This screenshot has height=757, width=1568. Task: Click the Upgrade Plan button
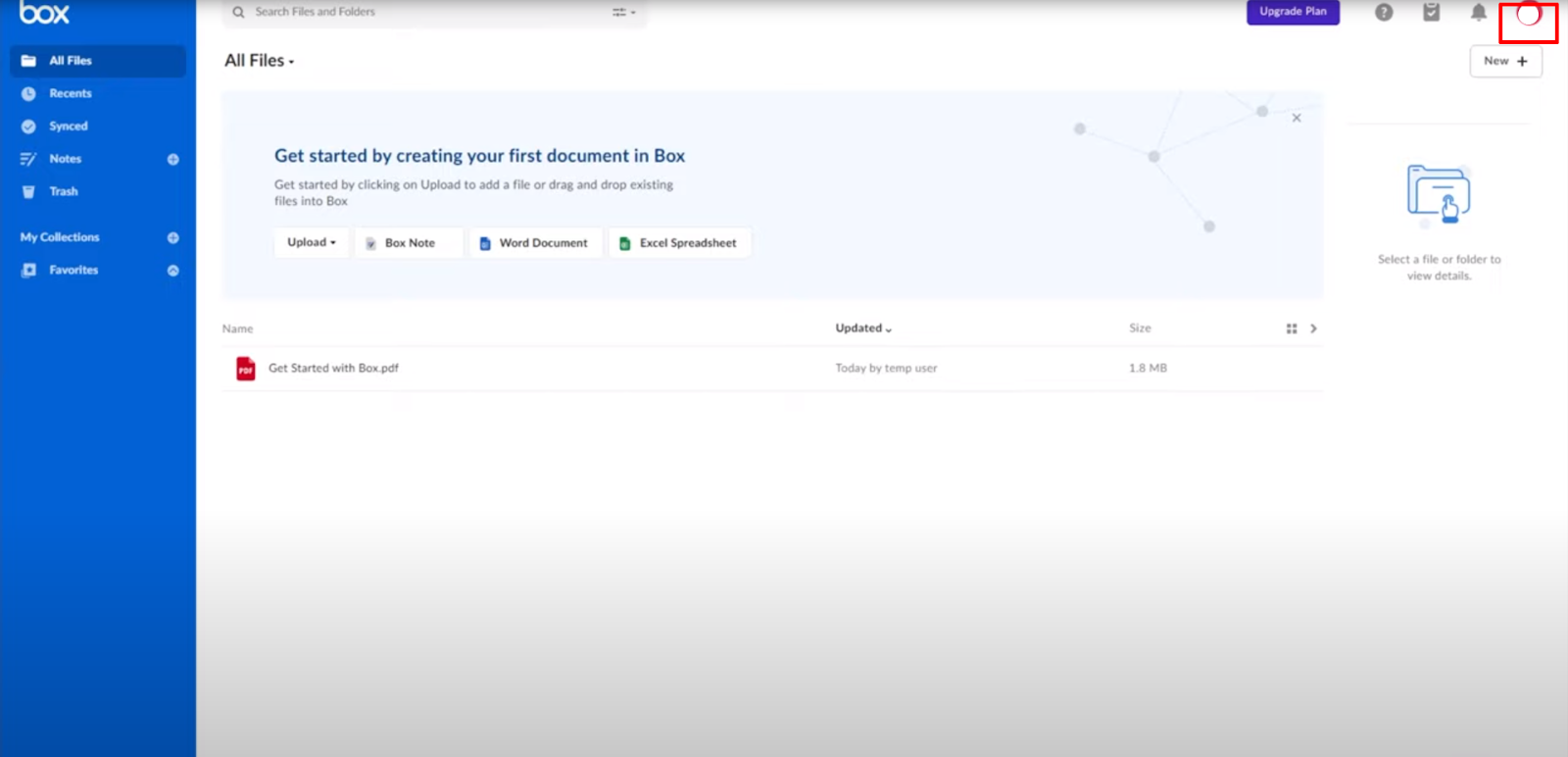click(x=1293, y=12)
